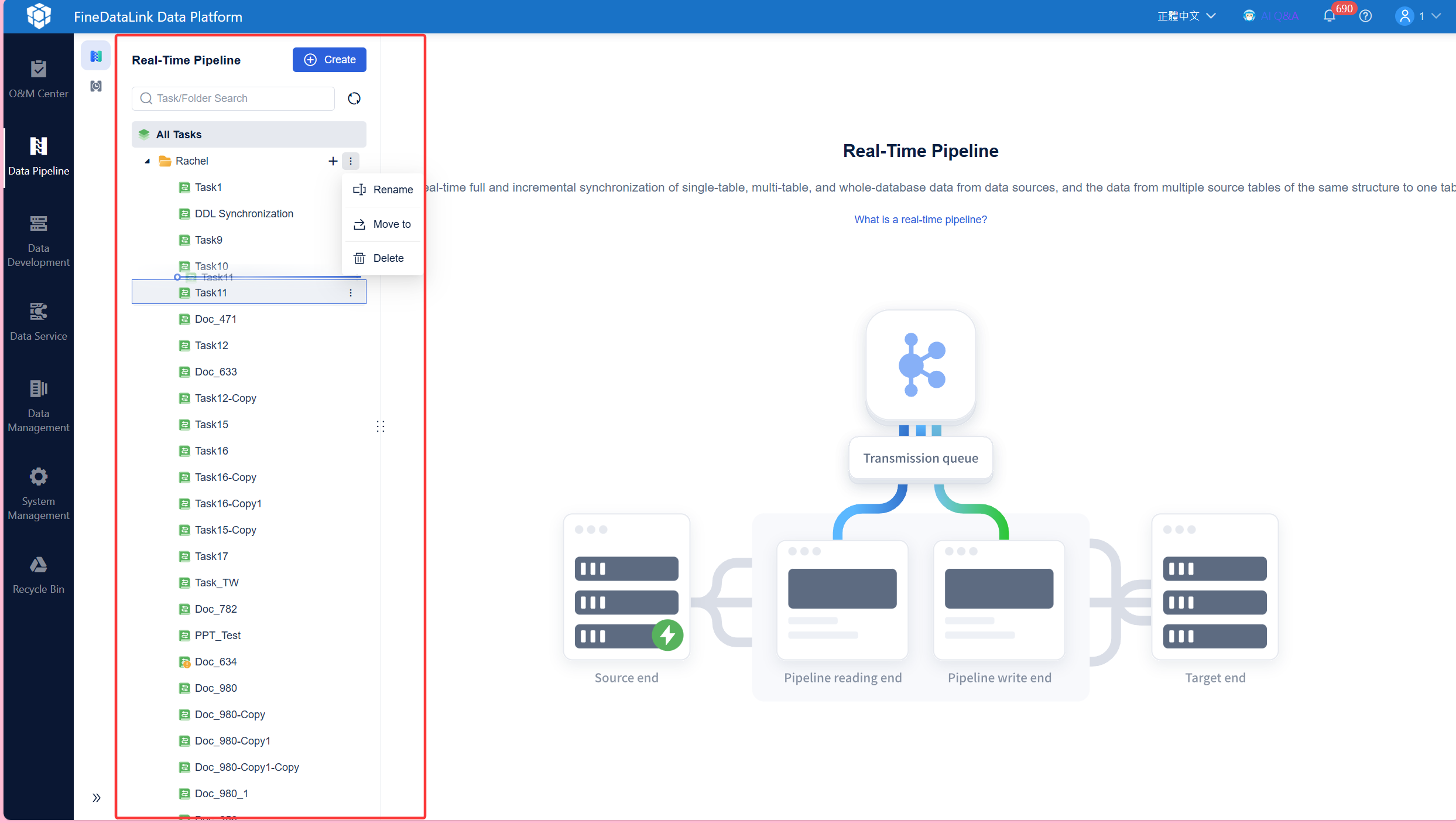The width and height of the screenshot is (1456, 823).
Task: Click the Create button
Action: coord(330,60)
